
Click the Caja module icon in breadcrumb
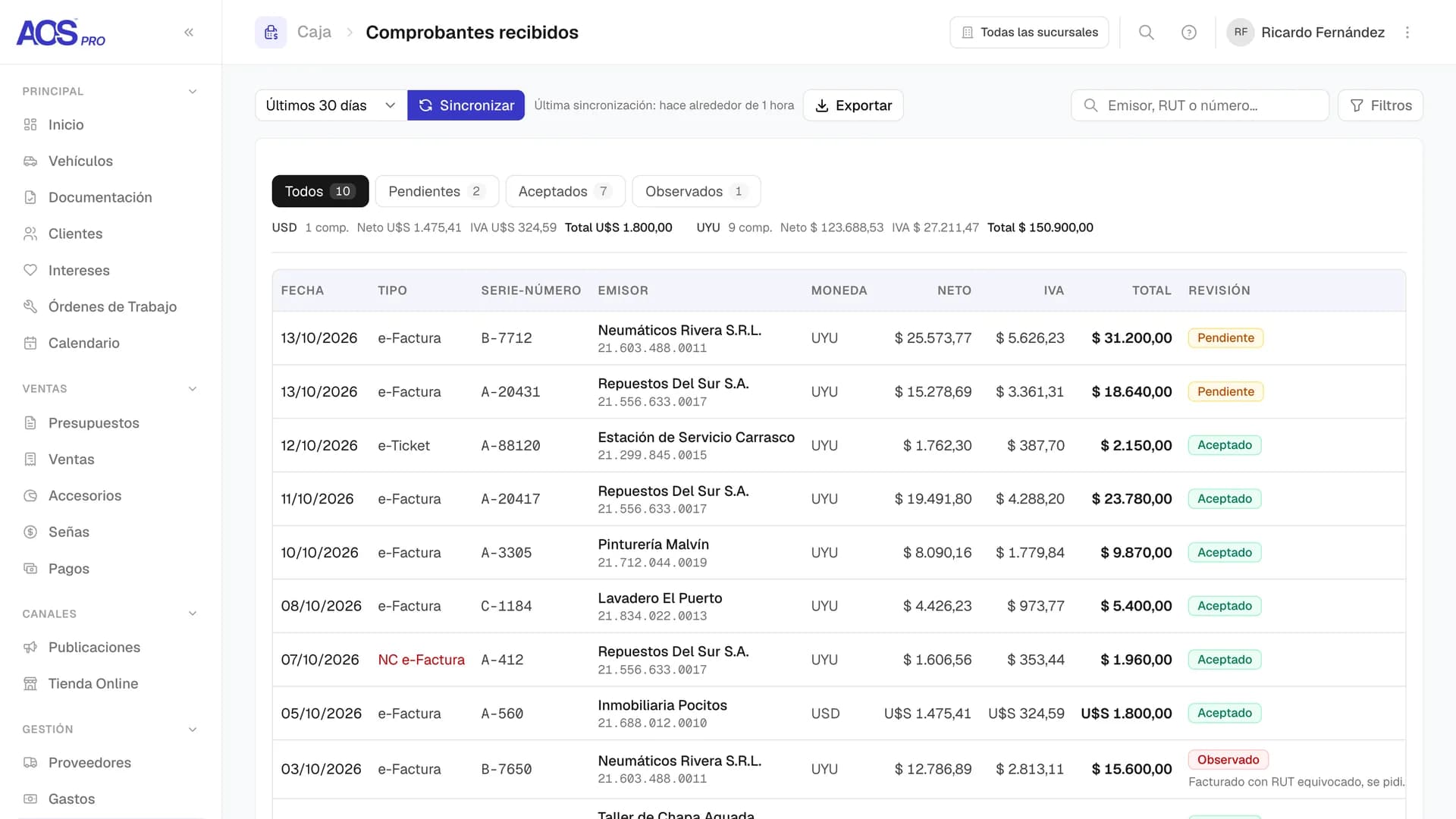(271, 32)
